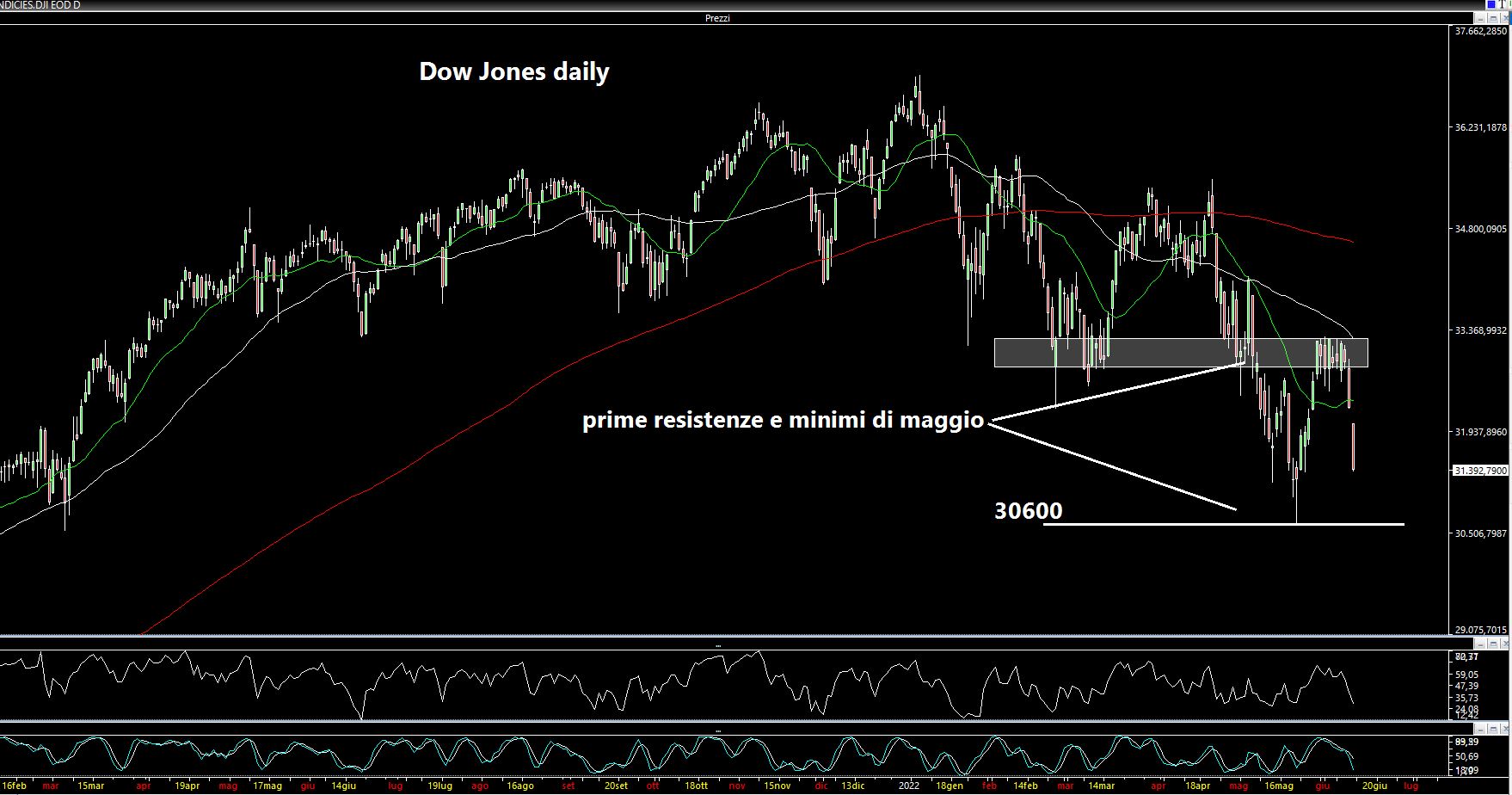Select the 'prime resistenze e minimi di maggio' annotation
The width and height of the screenshot is (1512, 795).
[x=784, y=420]
